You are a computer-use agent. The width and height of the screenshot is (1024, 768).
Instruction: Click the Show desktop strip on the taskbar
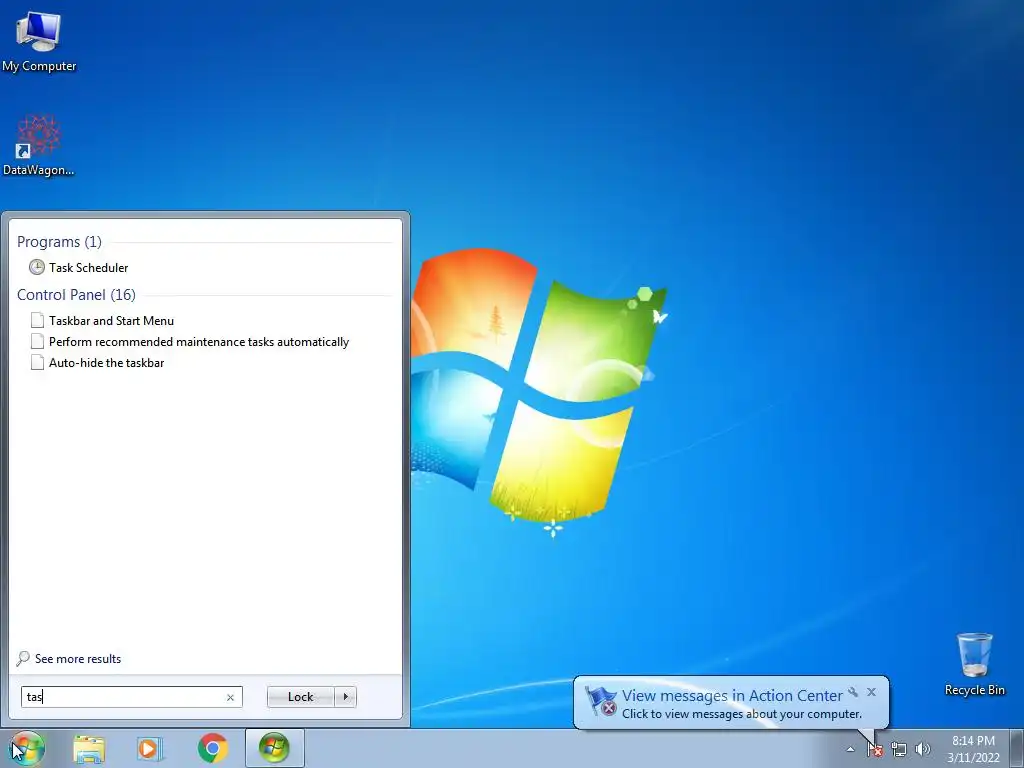(x=1017, y=748)
